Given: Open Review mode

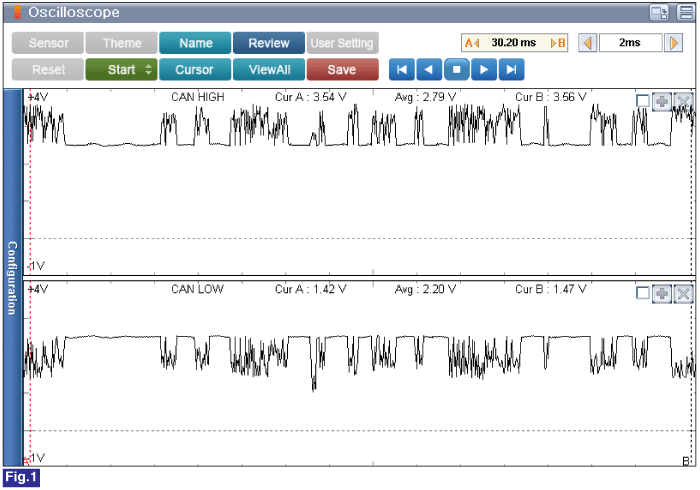Looking at the screenshot, I should tap(269, 43).
